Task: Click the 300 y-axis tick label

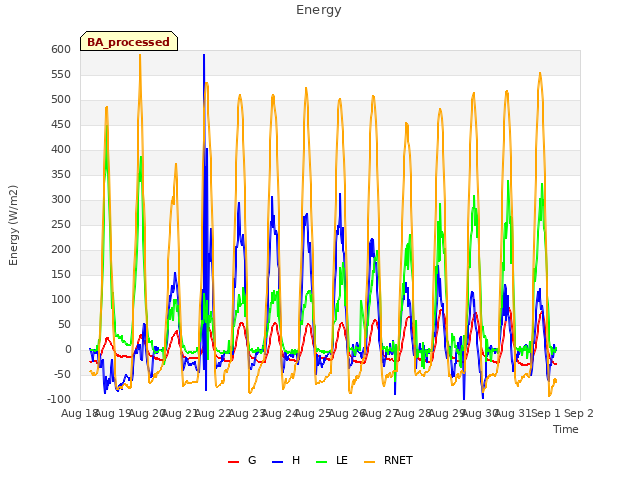Action: (x=61, y=200)
